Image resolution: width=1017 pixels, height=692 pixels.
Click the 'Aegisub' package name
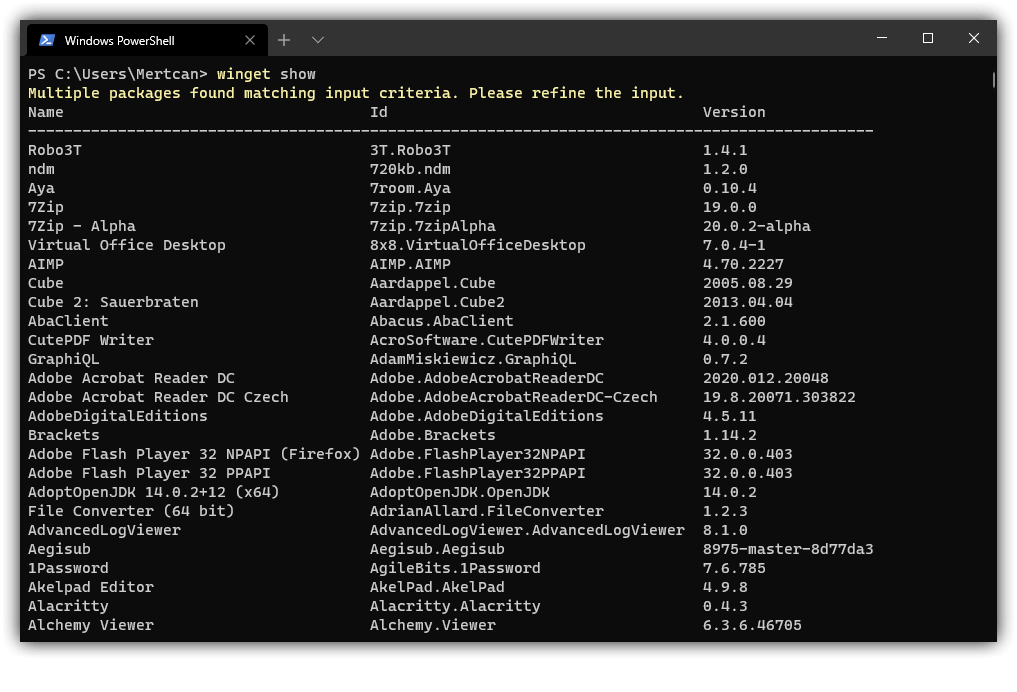tap(59, 549)
